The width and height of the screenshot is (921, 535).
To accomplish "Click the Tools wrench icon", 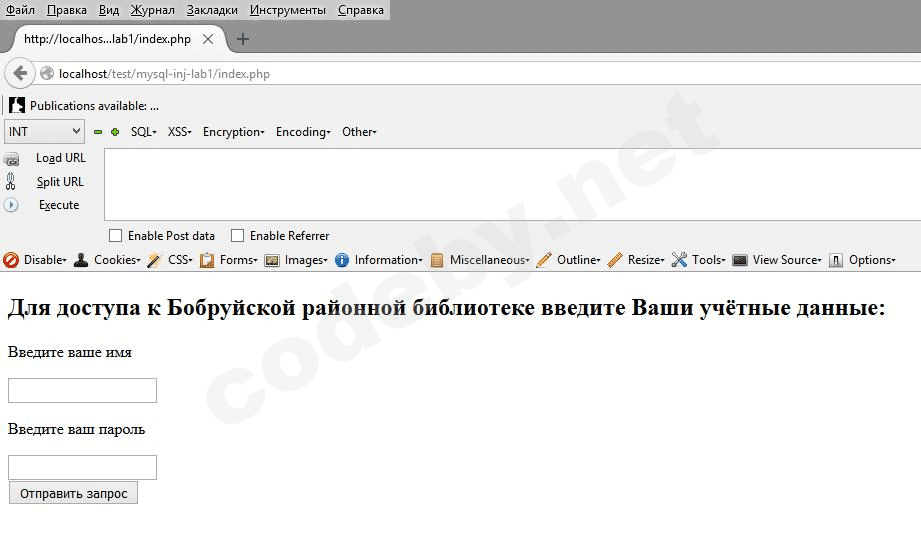I will 679,260.
